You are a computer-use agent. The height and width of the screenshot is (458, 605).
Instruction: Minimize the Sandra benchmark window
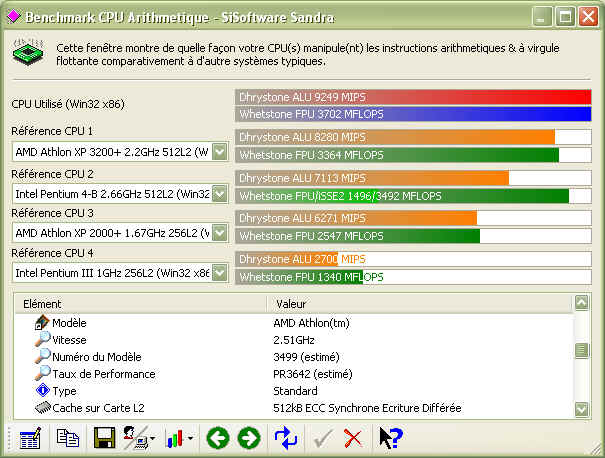[541, 17]
